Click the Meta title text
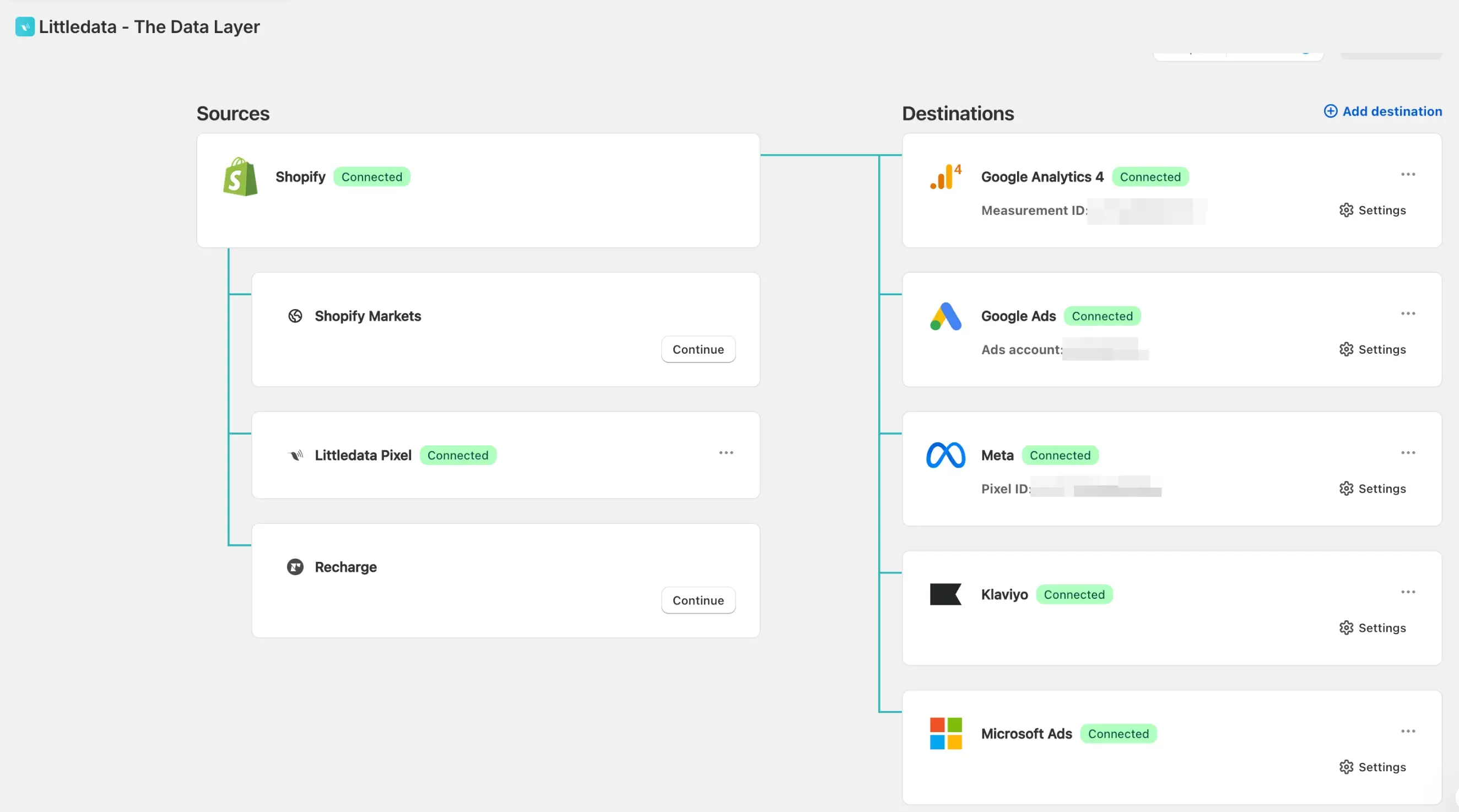Image resolution: width=1459 pixels, height=812 pixels. (997, 455)
